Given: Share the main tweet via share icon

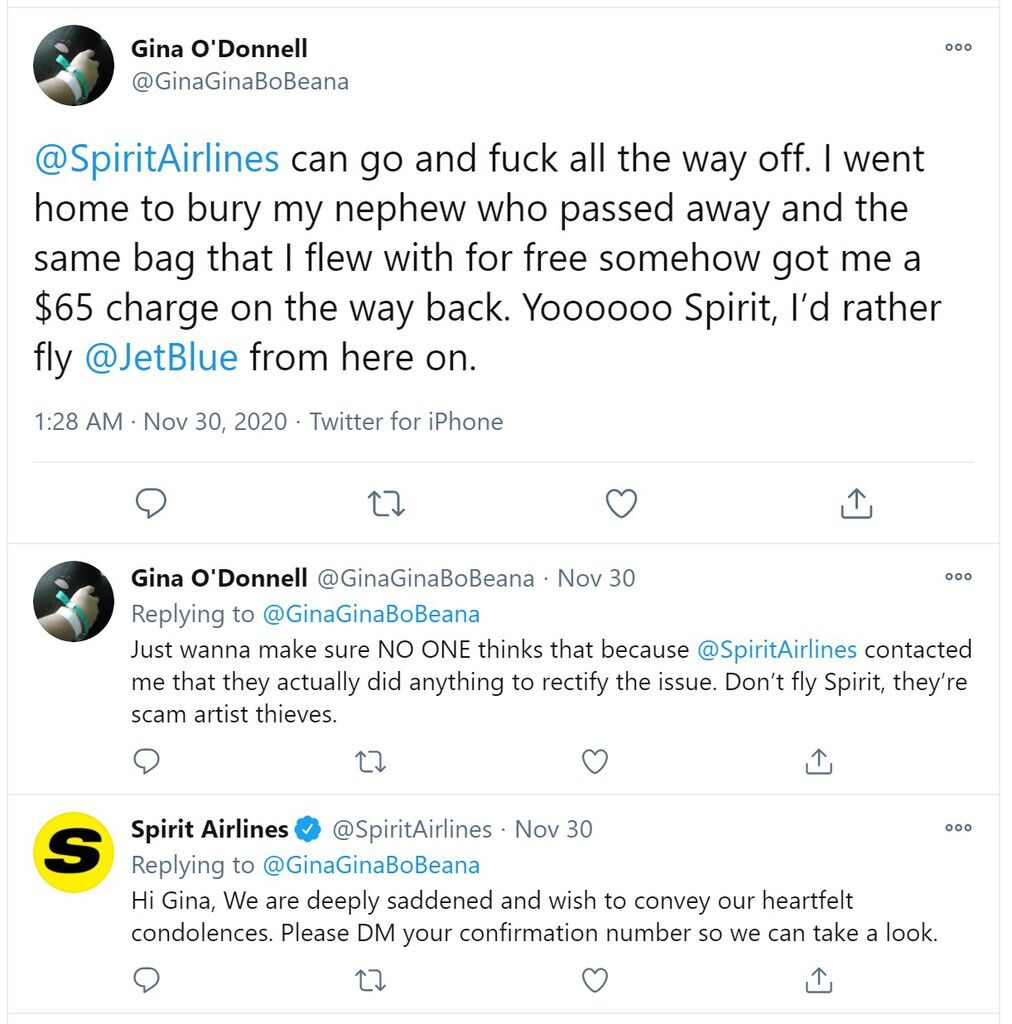Looking at the screenshot, I should 856,503.
